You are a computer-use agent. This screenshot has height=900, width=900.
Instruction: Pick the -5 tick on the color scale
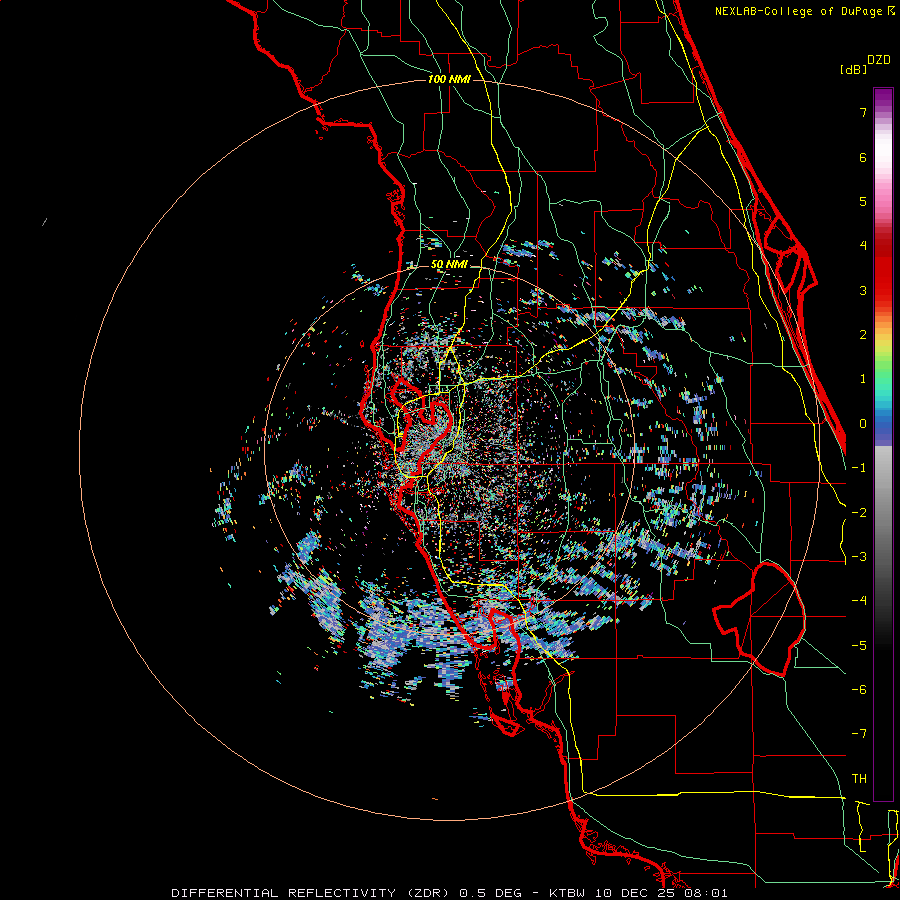pos(859,646)
